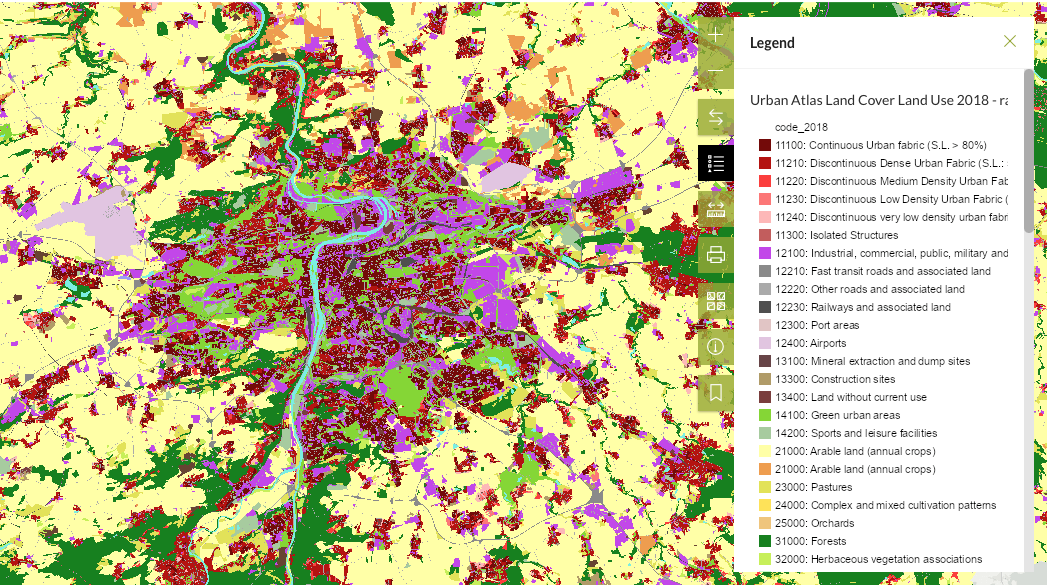Open the information panel
1047x585 pixels.
pos(715,346)
